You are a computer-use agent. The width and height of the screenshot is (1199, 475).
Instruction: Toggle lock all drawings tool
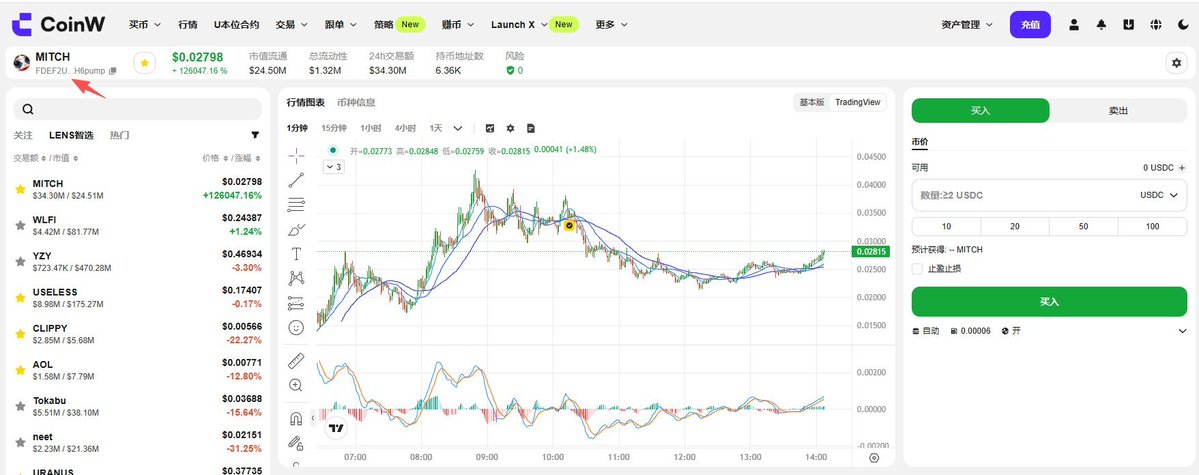pos(296,442)
